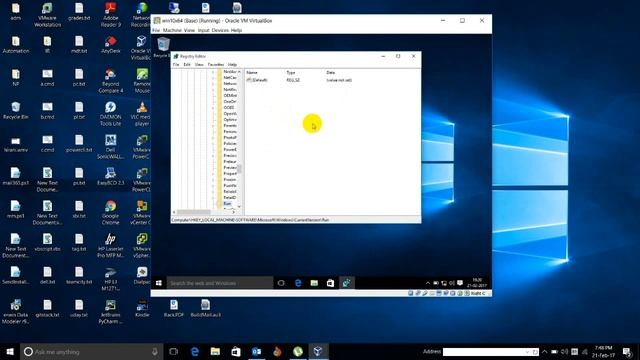Click Registry Editor icon in guest taskbar
Image resolution: width=640 pixels, height=360 pixels.
tap(346, 283)
